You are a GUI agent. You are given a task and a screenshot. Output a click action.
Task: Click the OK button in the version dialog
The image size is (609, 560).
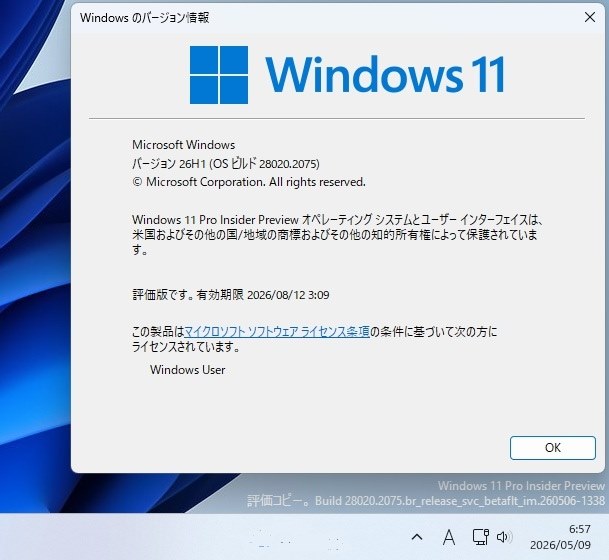point(552,447)
